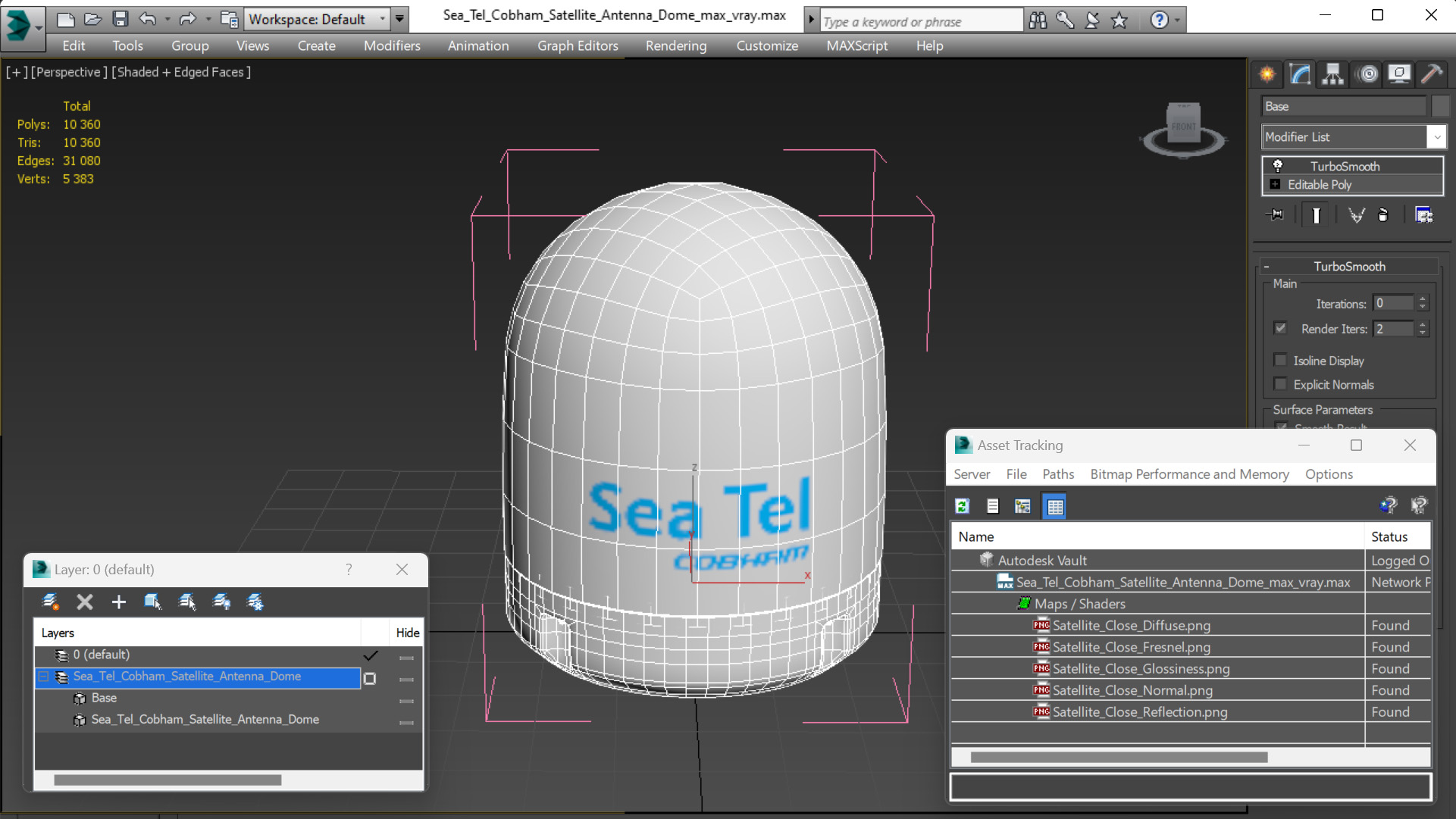Viewport: 1456px width, 819px height.
Task: Click the star favorites icon in title bar
Action: [x=1119, y=20]
